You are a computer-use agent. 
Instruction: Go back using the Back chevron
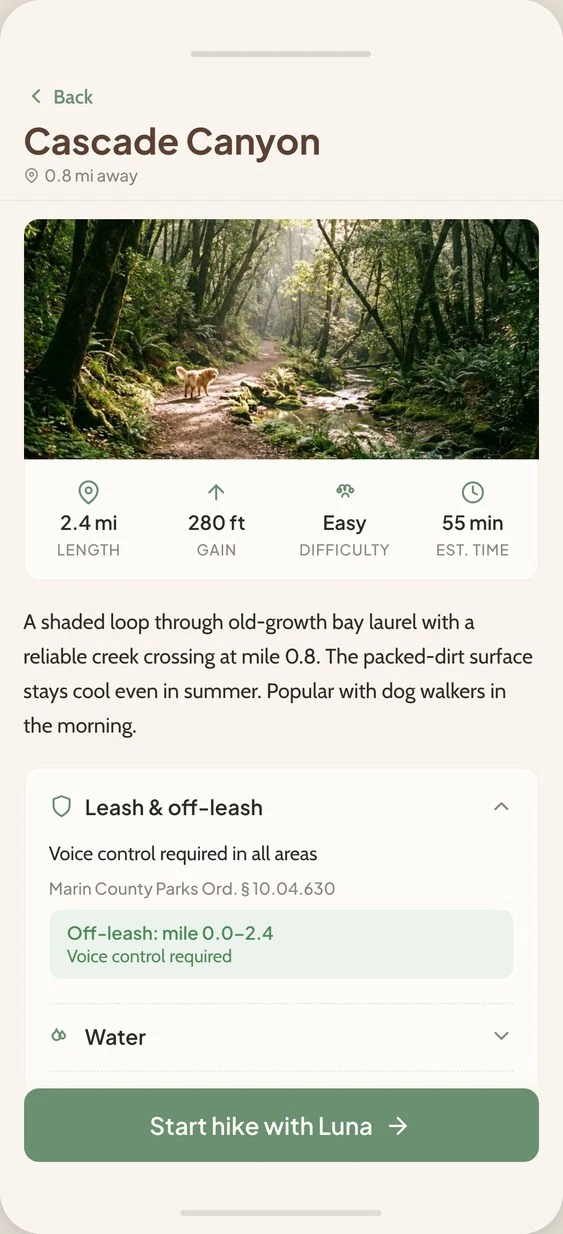[x=36, y=96]
